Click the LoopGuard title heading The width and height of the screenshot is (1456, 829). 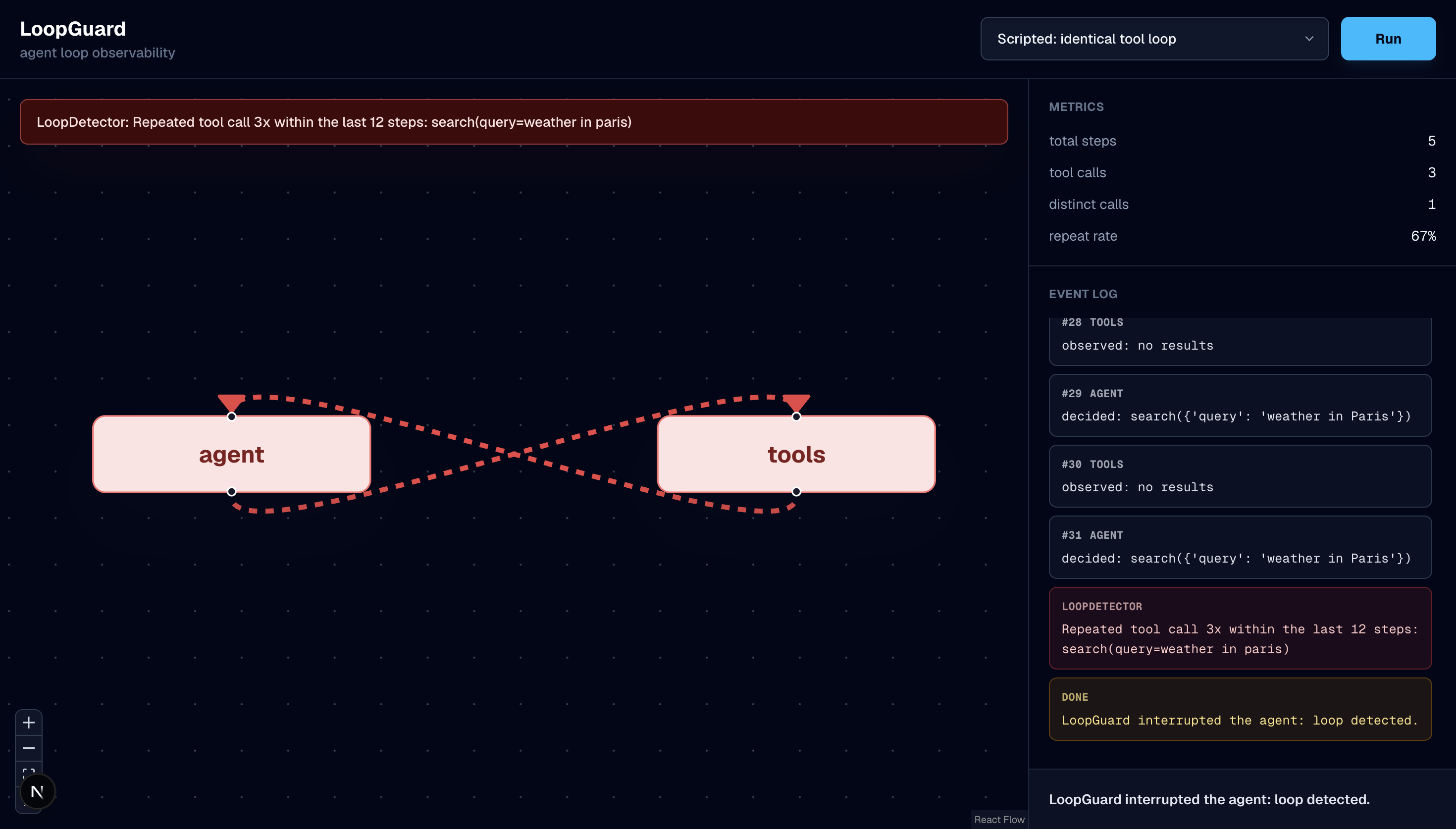point(73,29)
